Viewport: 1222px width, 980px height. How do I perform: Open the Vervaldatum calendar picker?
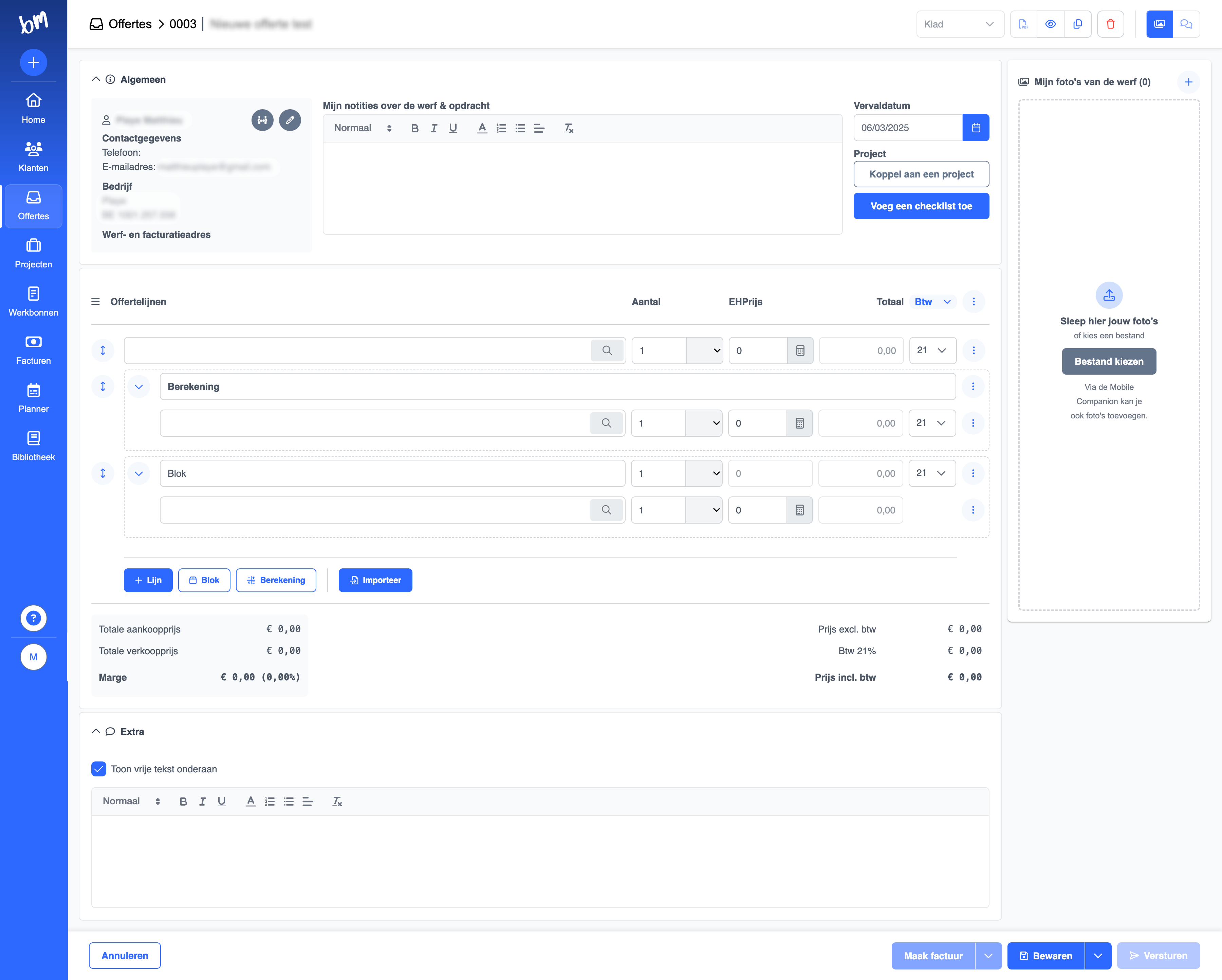pyautogui.click(x=976, y=128)
